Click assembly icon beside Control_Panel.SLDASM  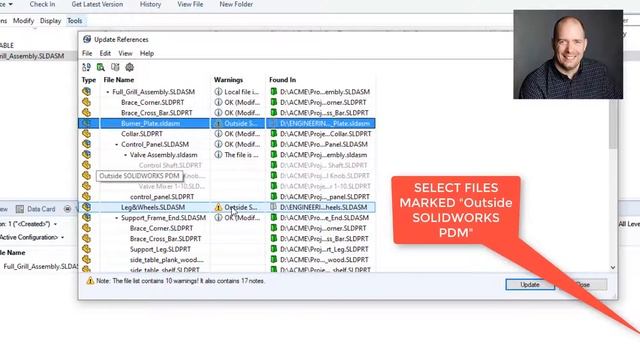(86, 144)
